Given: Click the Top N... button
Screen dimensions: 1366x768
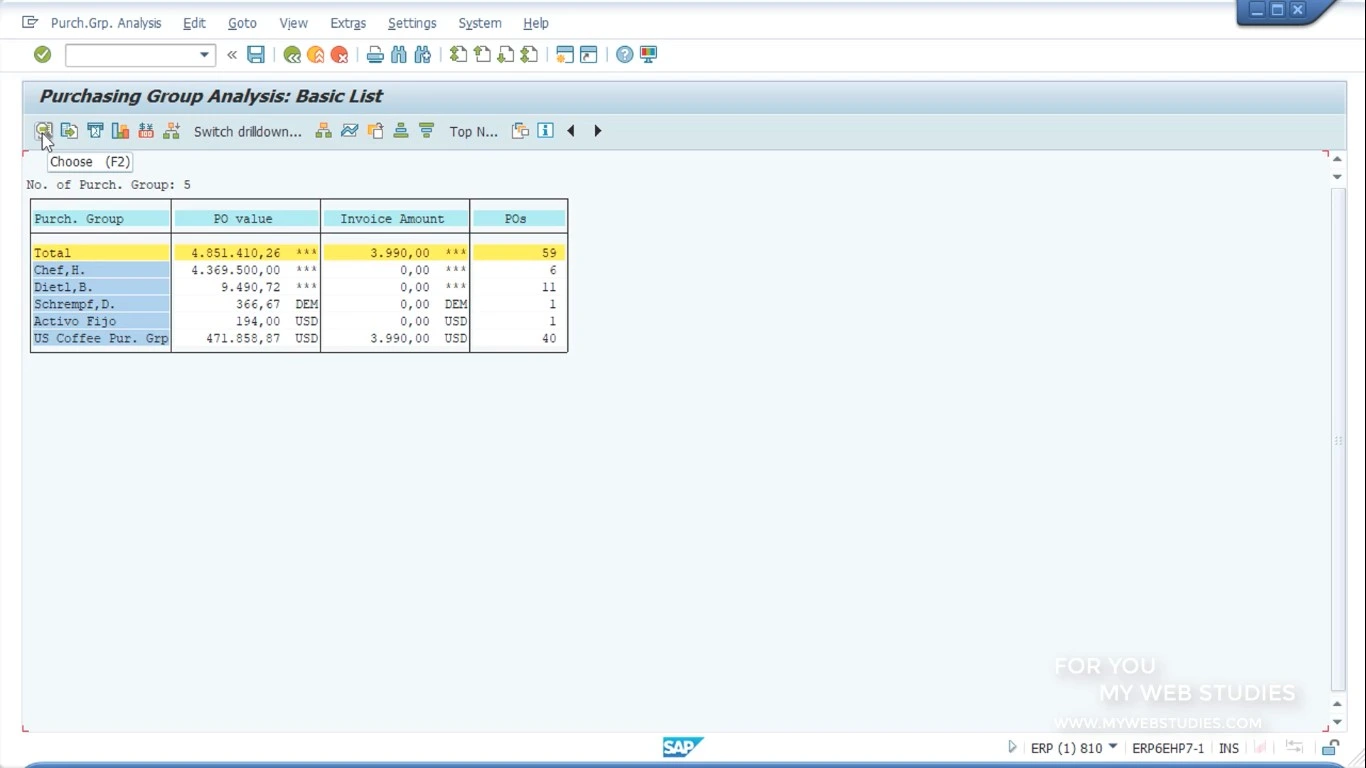Looking at the screenshot, I should (473, 131).
